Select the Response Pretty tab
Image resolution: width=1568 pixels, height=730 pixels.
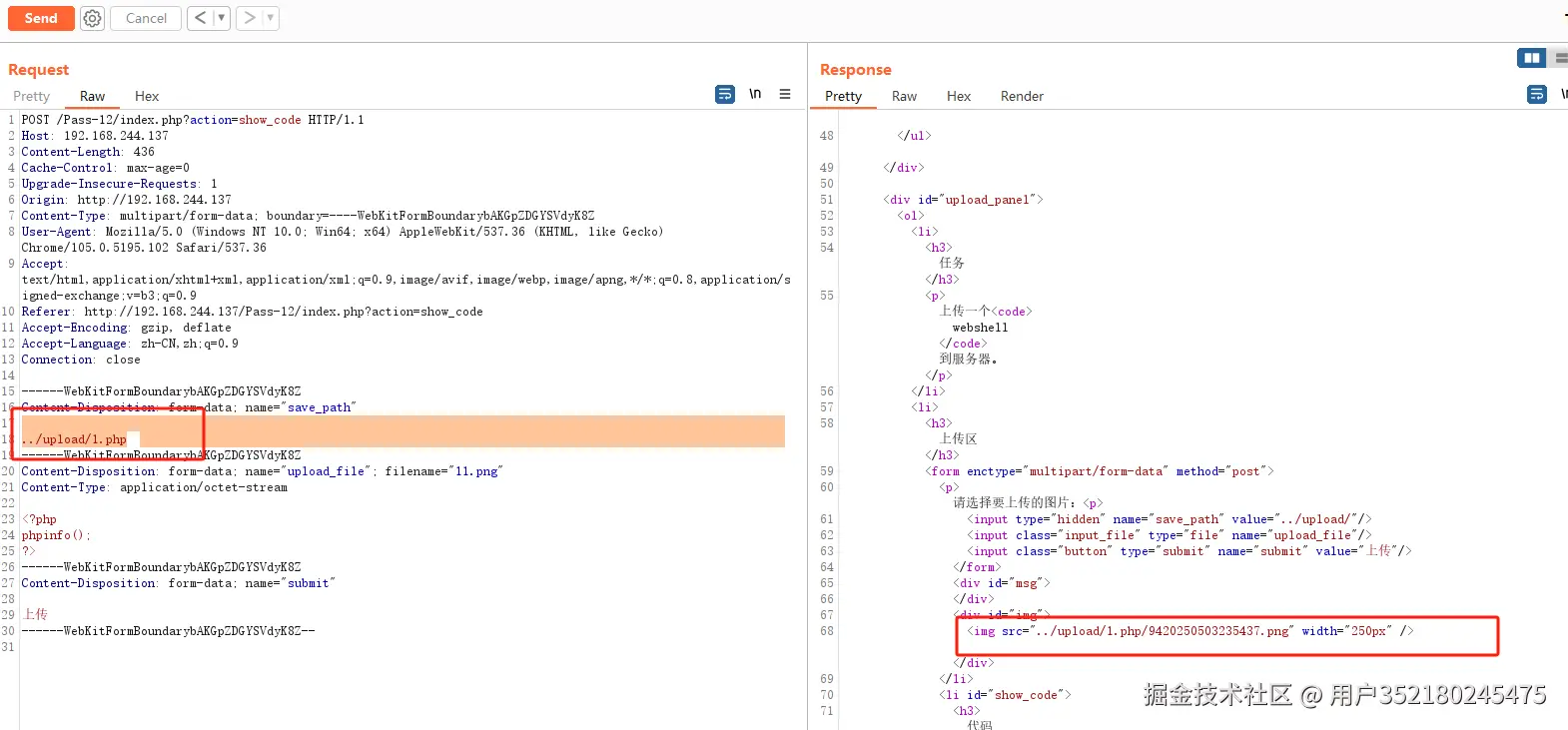click(843, 96)
